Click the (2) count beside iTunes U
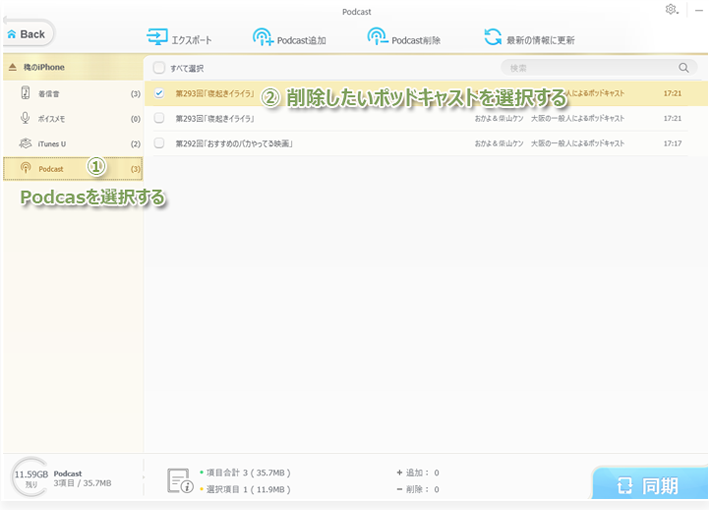The width and height of the screenshot is (709, 510). click(136, 144)
